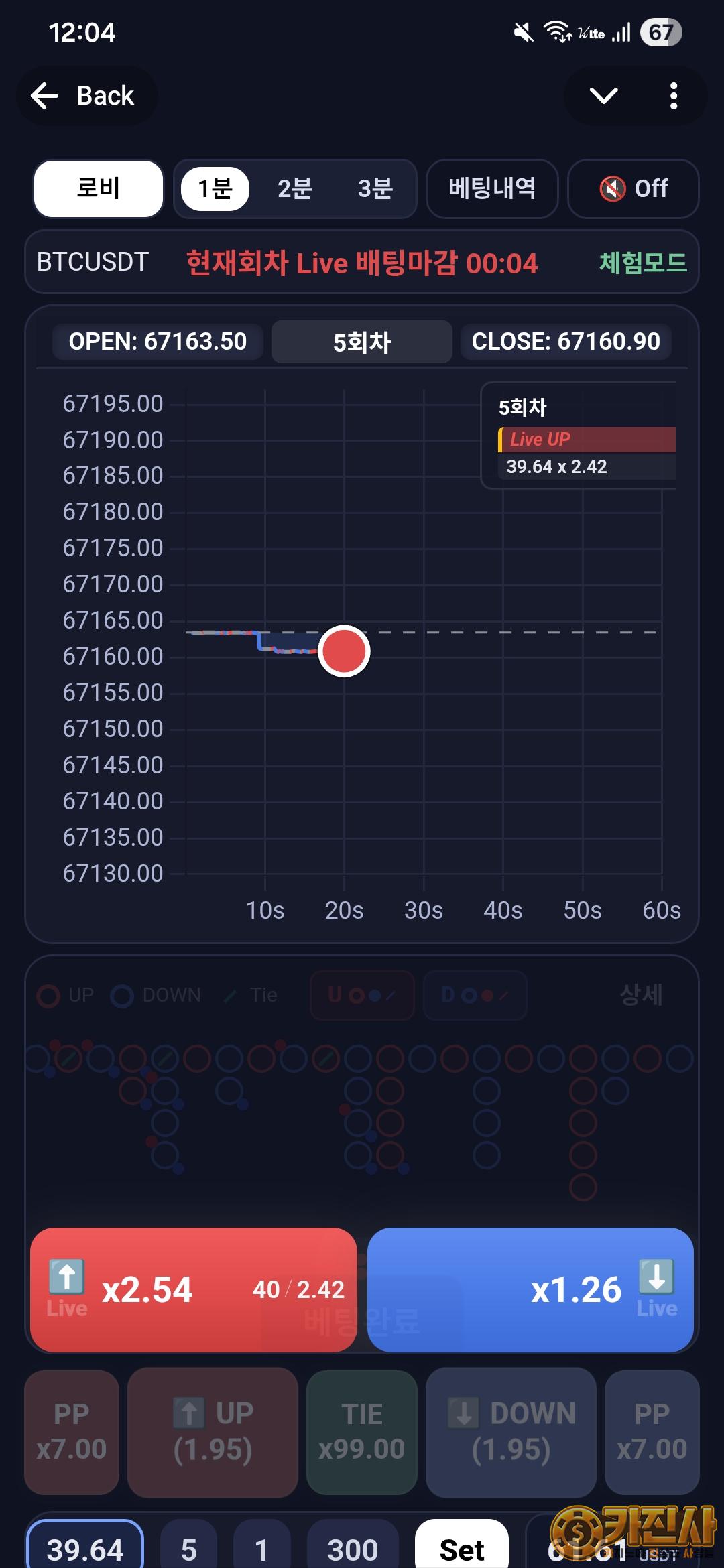Screen dimensions: 724x1568
Task: Expand the chevron dropdown at top
Action: coord(603,96)
